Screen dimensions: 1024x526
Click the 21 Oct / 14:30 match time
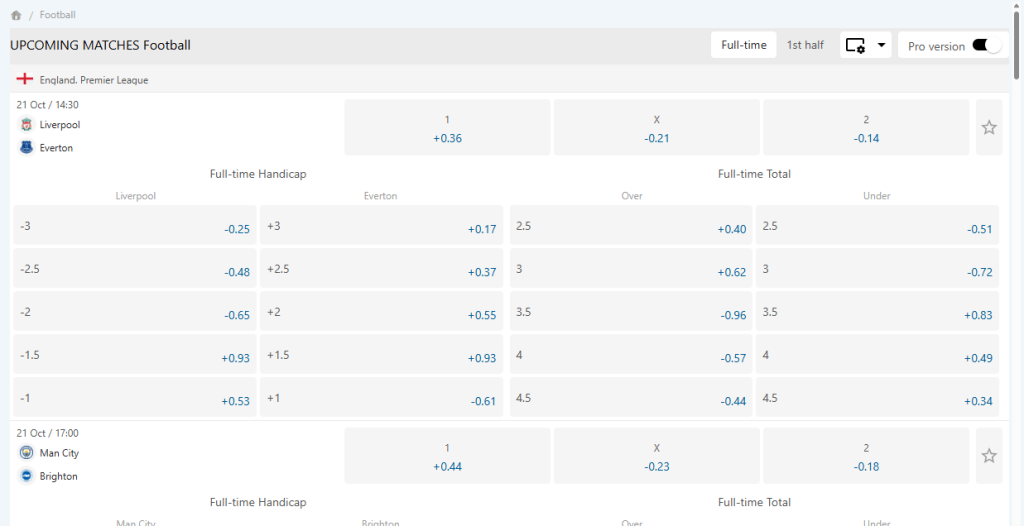click(48, 105)
